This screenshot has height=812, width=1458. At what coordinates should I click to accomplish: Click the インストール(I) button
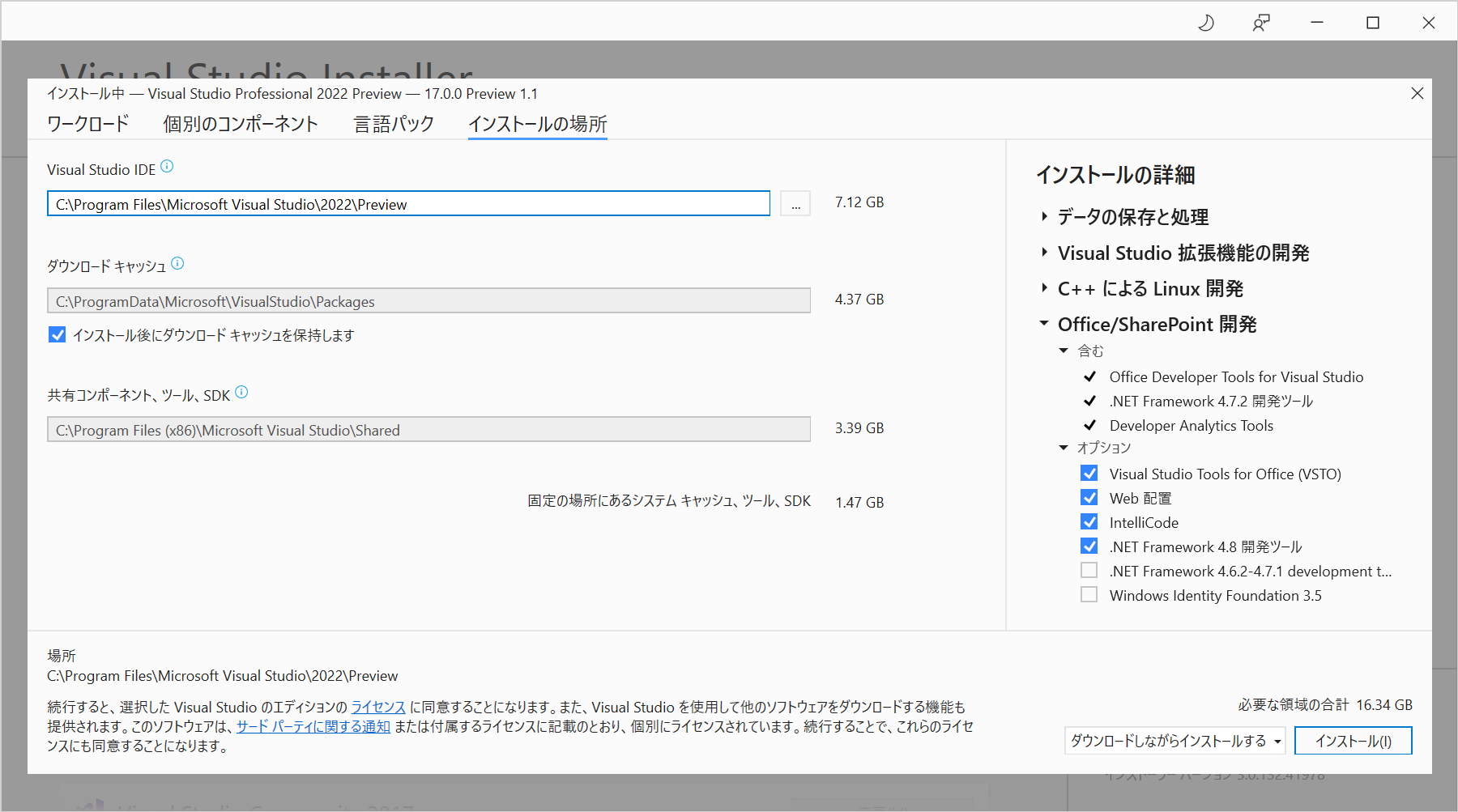pyautogui.click(x=1353, y=741)
